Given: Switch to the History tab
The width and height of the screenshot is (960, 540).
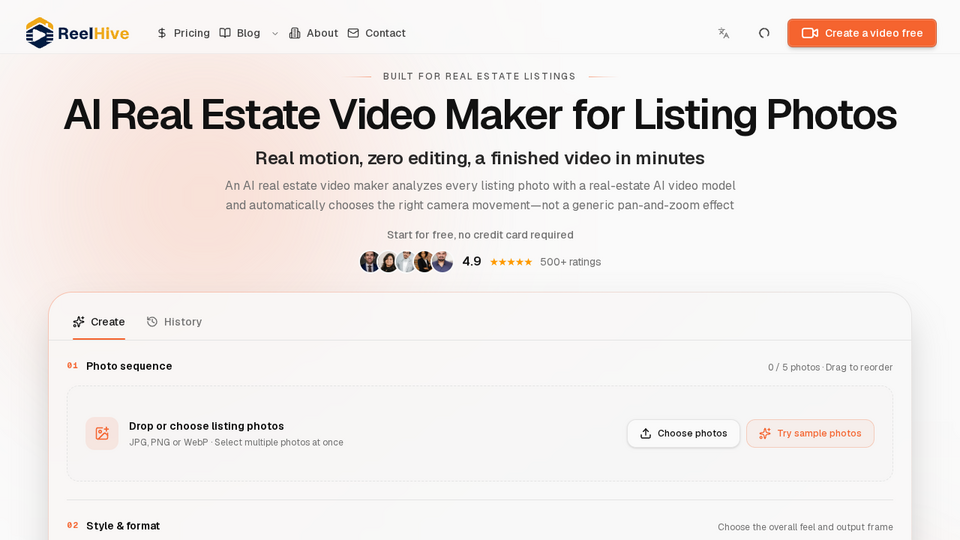Looking at the screenshot, I should coord(174,322).
